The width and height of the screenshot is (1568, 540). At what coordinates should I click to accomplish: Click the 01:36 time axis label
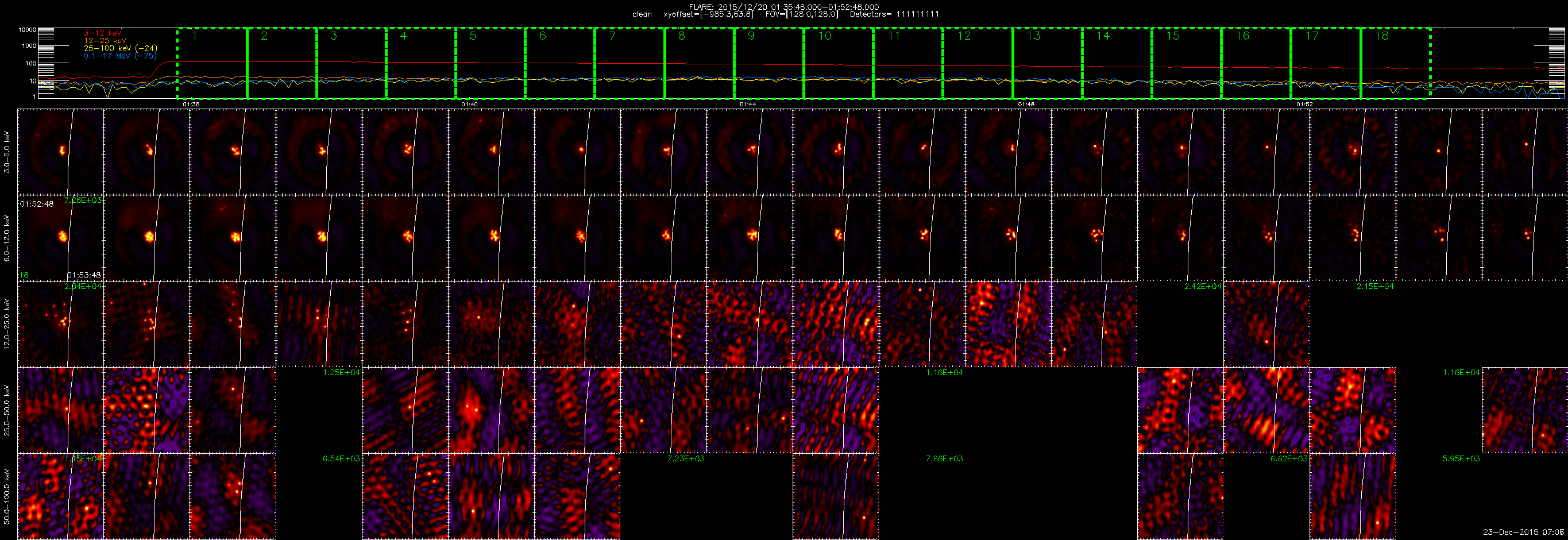(x=191, y=104)
